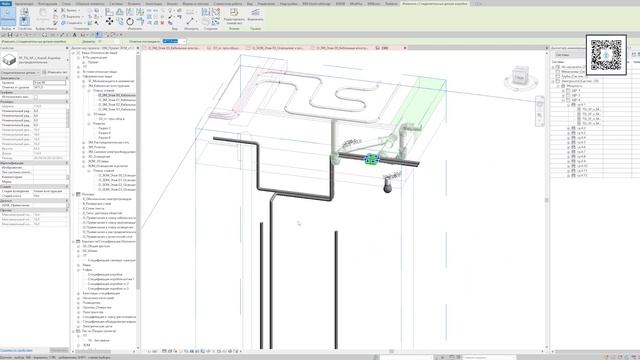Open the View ribbon tab
The height and width of the screenshot is (360, 640).
tap(250, 3)
